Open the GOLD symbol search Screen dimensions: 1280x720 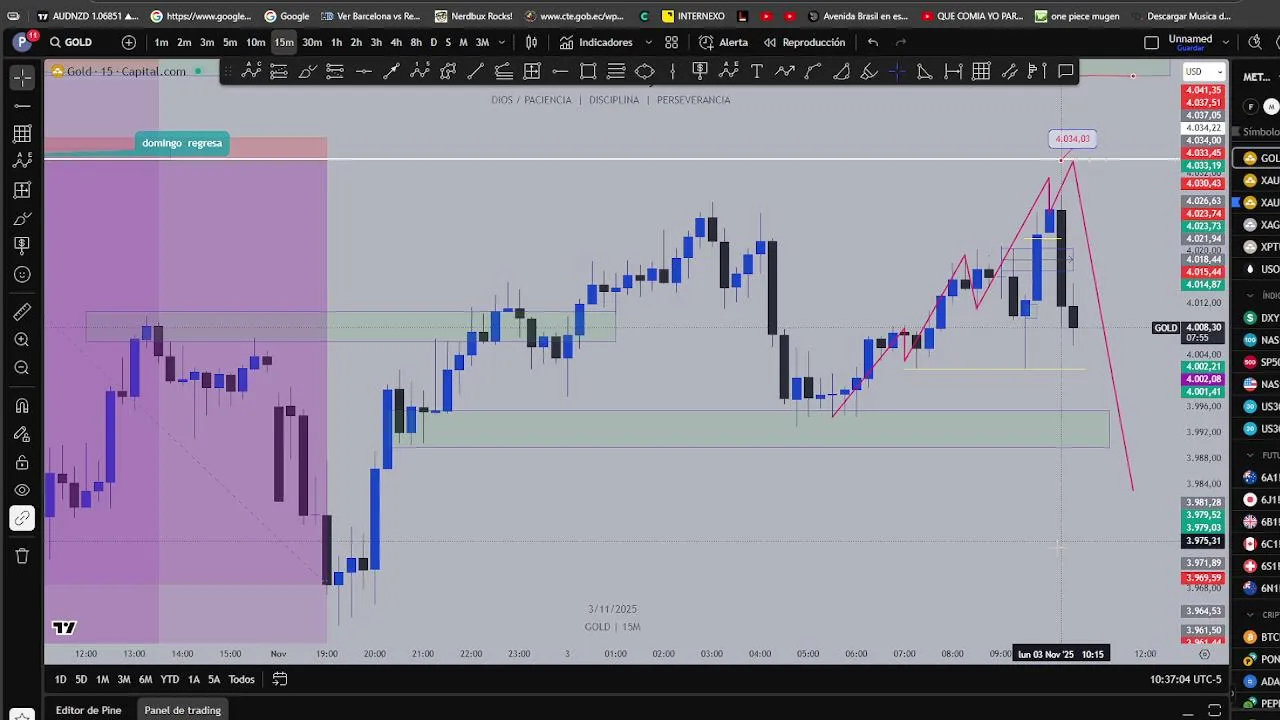(x=72, y=42)
